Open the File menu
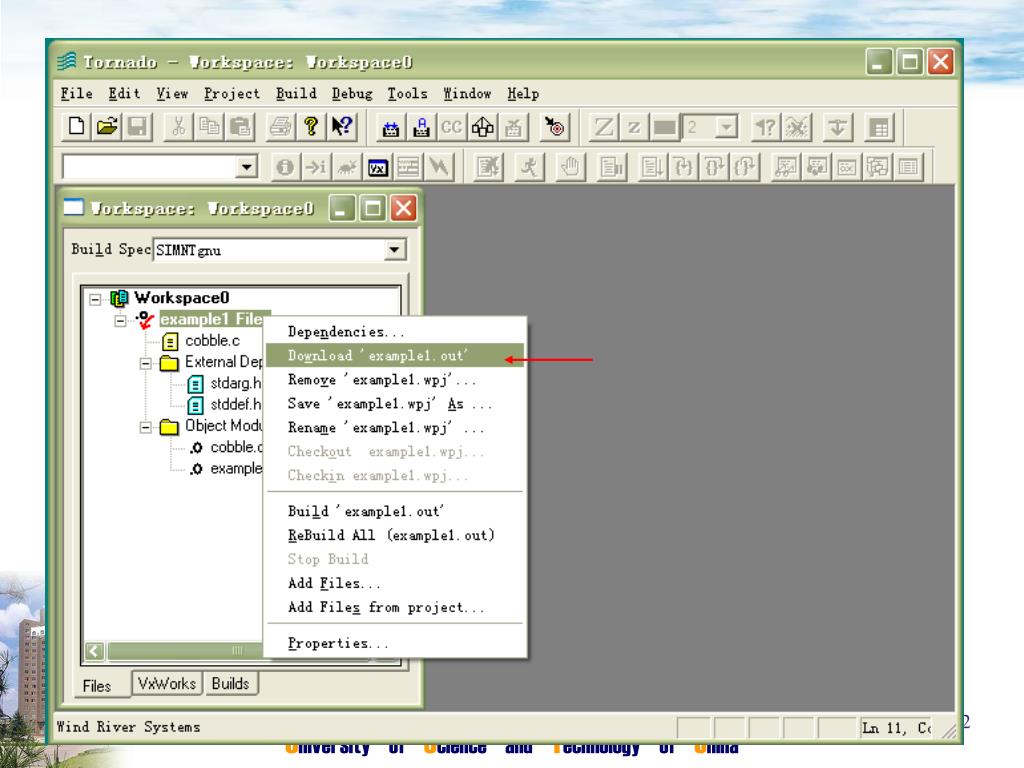 [76, 93]
